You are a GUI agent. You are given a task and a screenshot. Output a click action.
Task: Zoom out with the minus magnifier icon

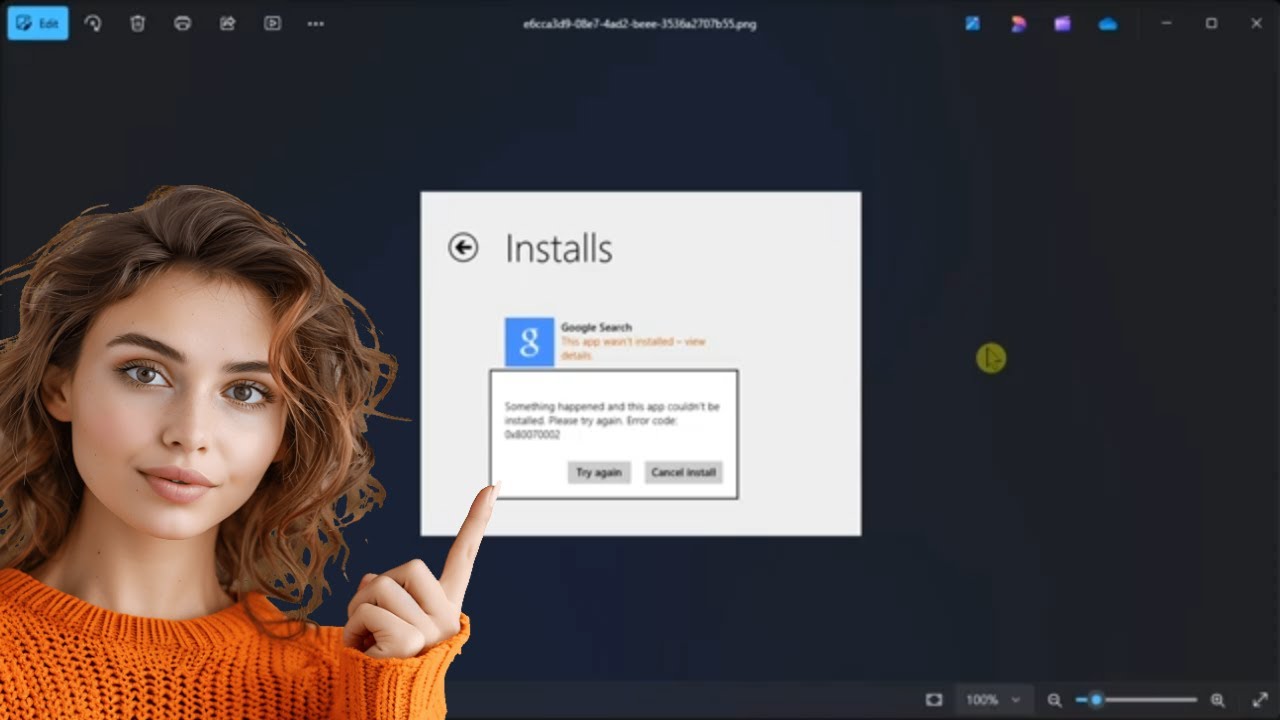click(1054, 700)
